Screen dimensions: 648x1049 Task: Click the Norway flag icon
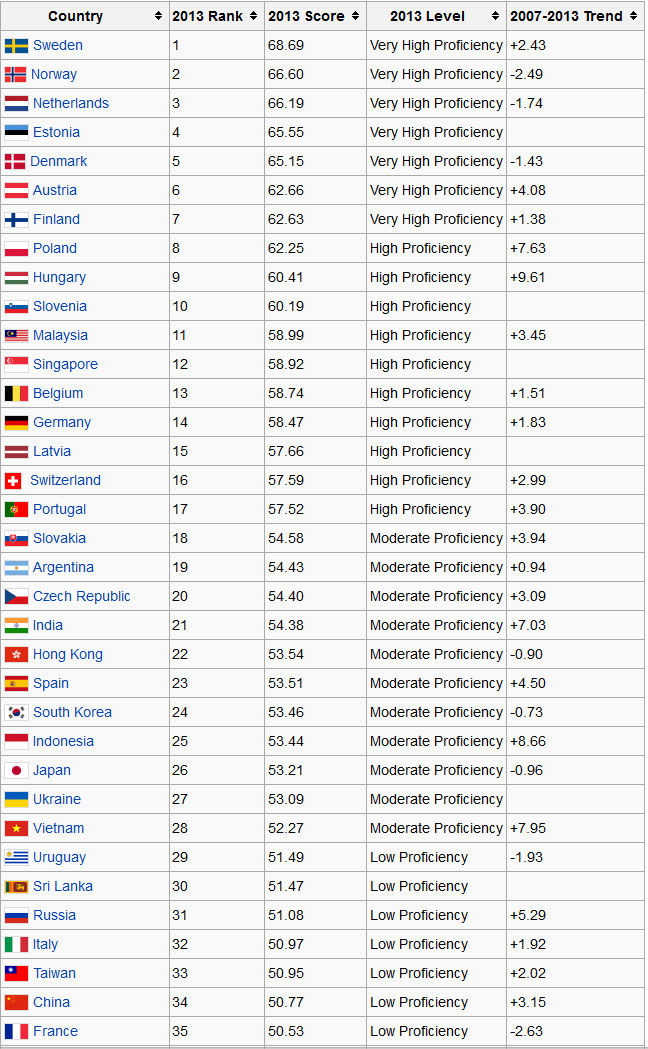(x=15, y=74)
